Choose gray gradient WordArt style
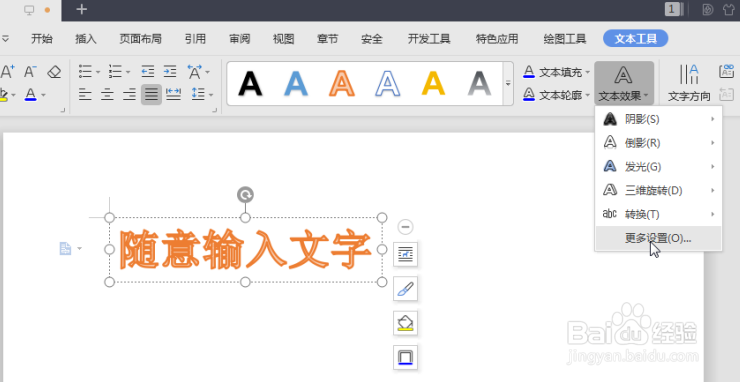Viewport: 740px width, 382px height. click(479, 84)
